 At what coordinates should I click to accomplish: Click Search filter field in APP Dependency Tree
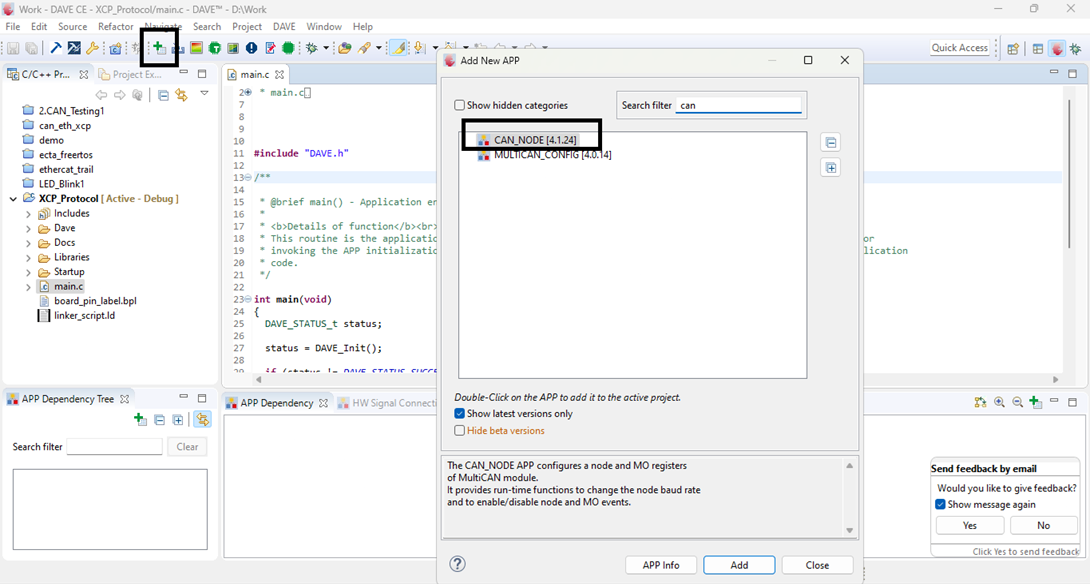(x=115, y=446)
